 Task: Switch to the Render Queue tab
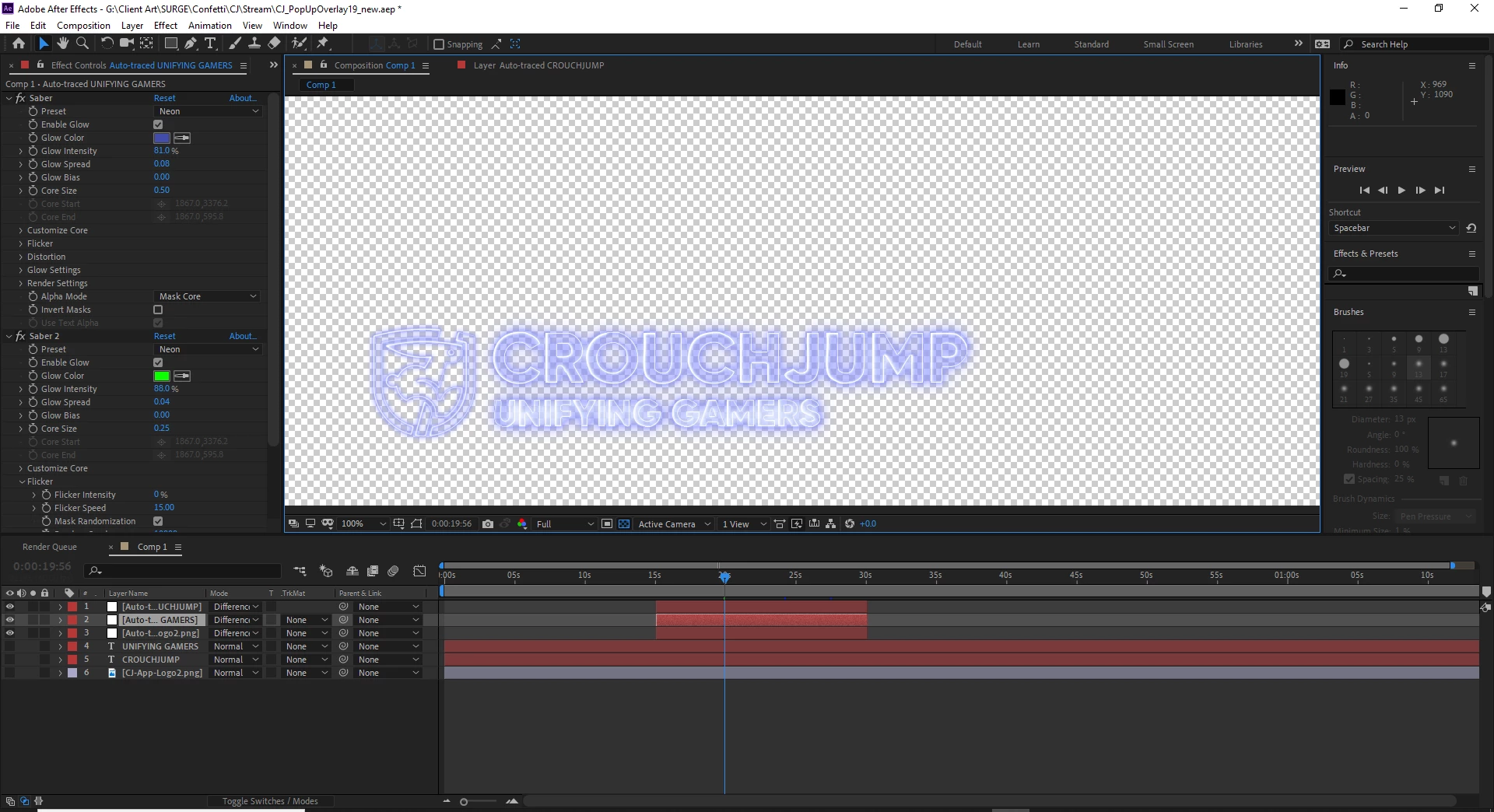[x=50, y=547]
